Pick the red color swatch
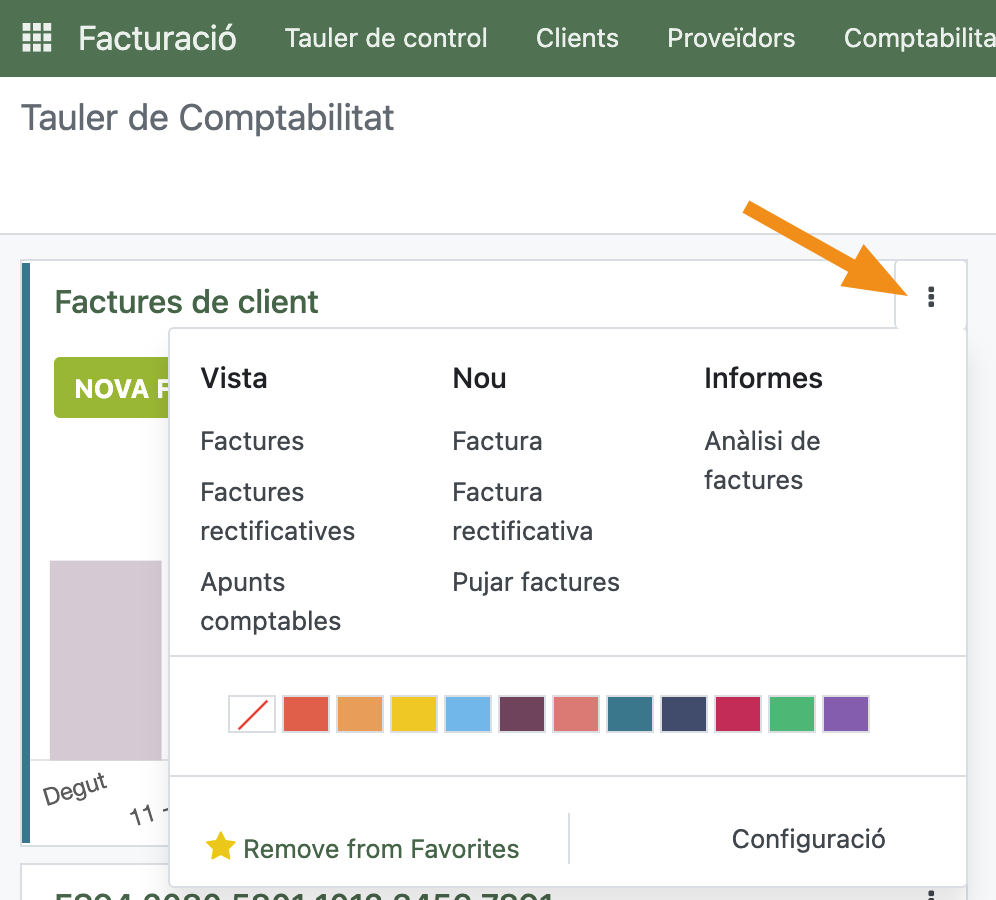 tap(306, 715)
